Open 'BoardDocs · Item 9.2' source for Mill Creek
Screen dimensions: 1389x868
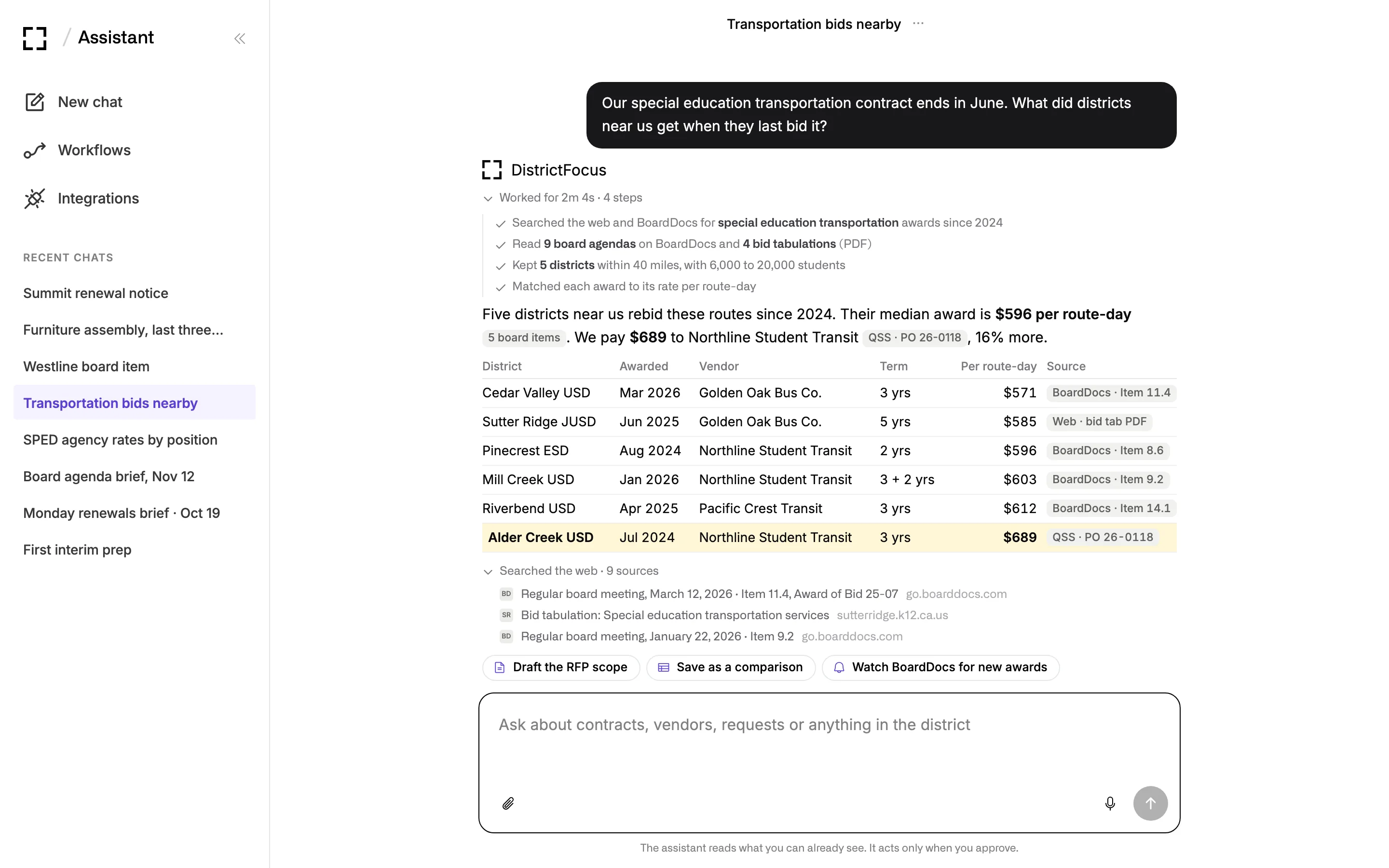[x=1108, y=479]
